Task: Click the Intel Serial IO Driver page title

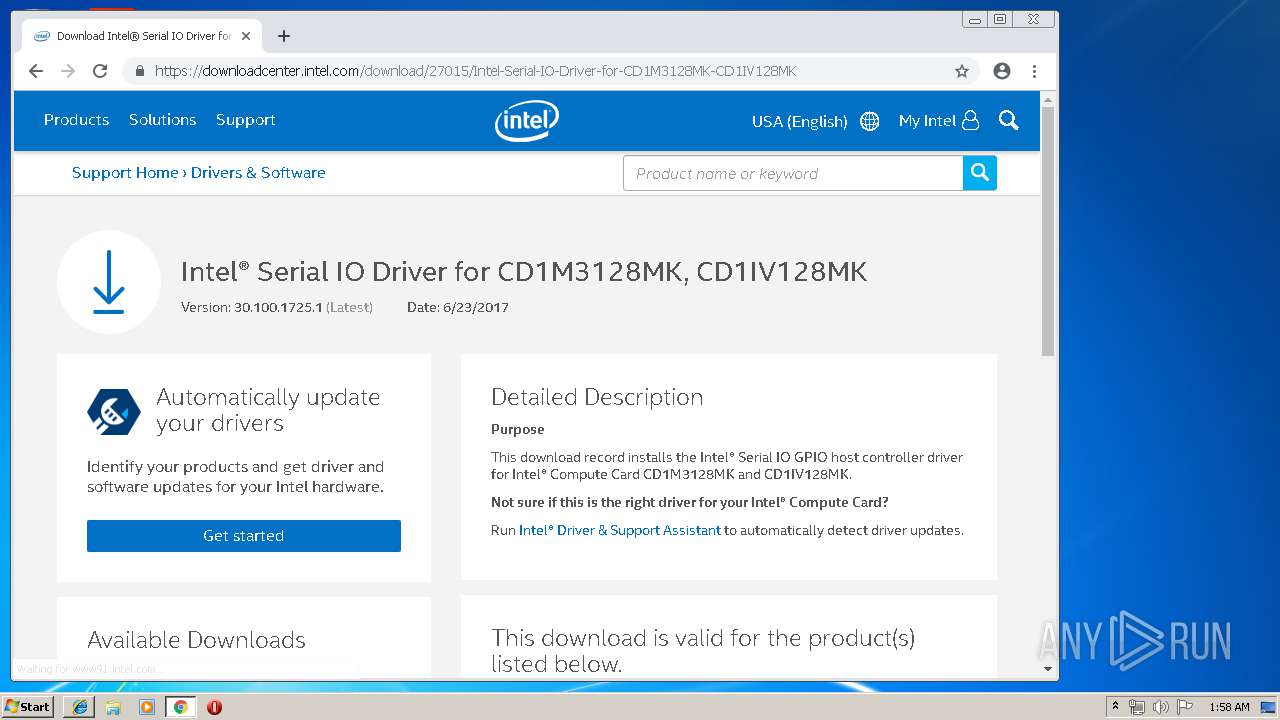Action: point(524,271)
